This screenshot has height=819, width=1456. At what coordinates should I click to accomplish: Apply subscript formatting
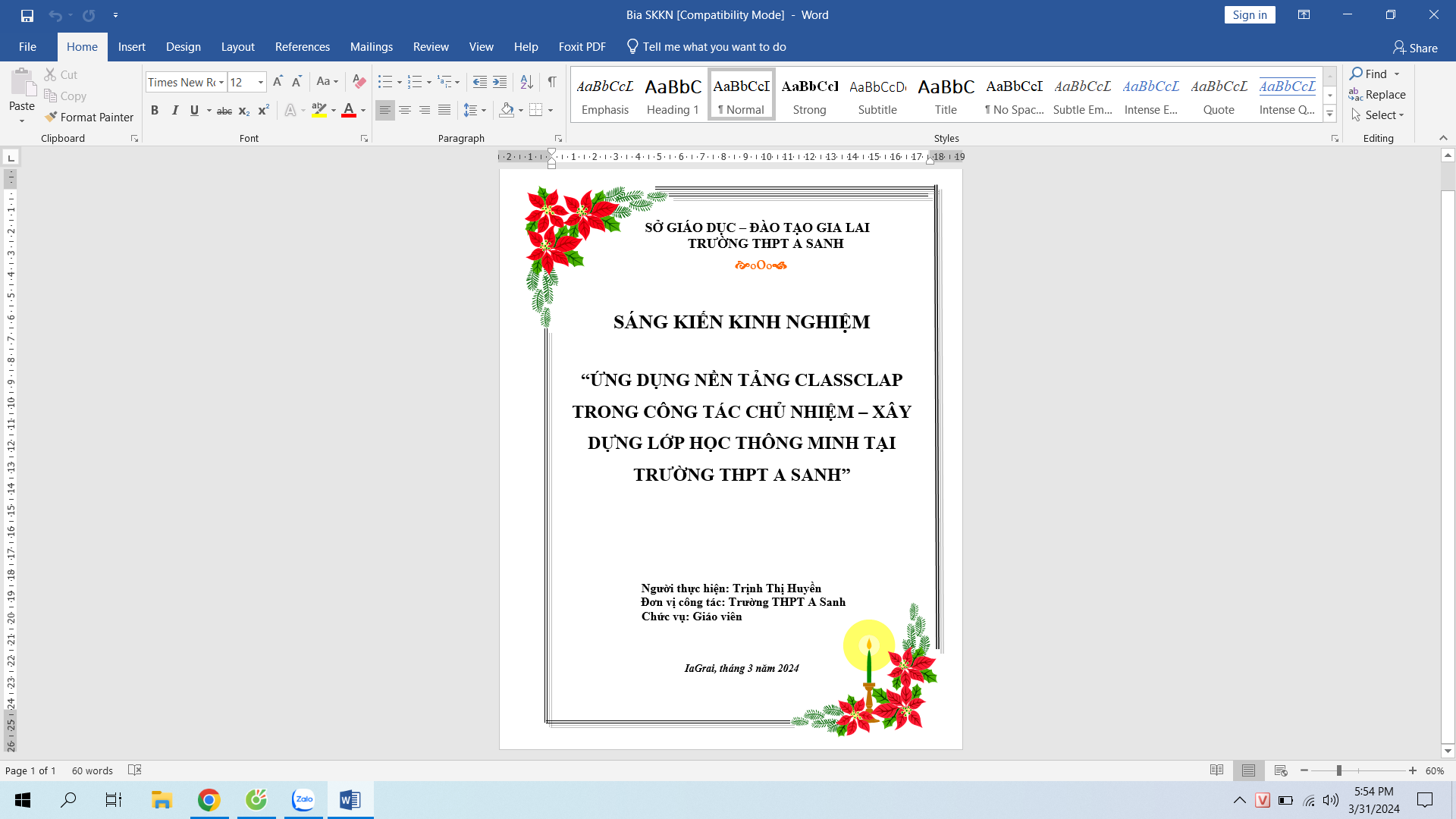pyautogui.click(x=244, y=111)
